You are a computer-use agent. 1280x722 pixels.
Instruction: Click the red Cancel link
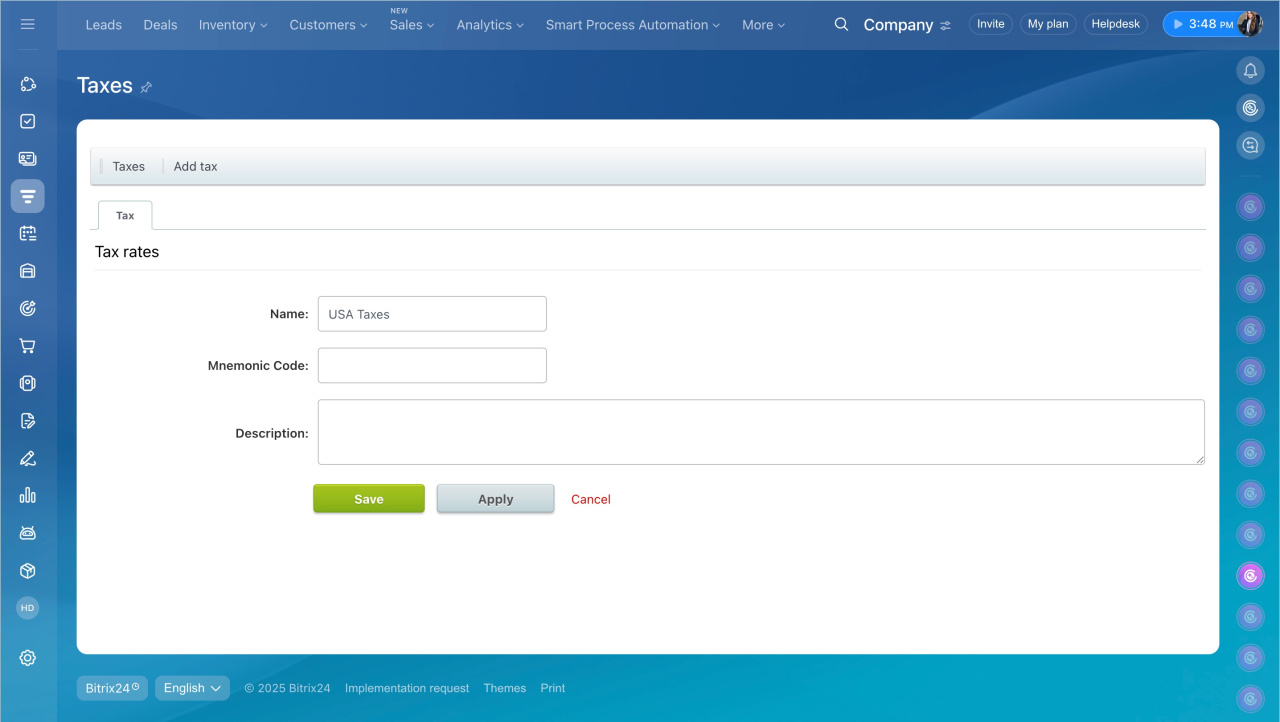tap(590, 499)
